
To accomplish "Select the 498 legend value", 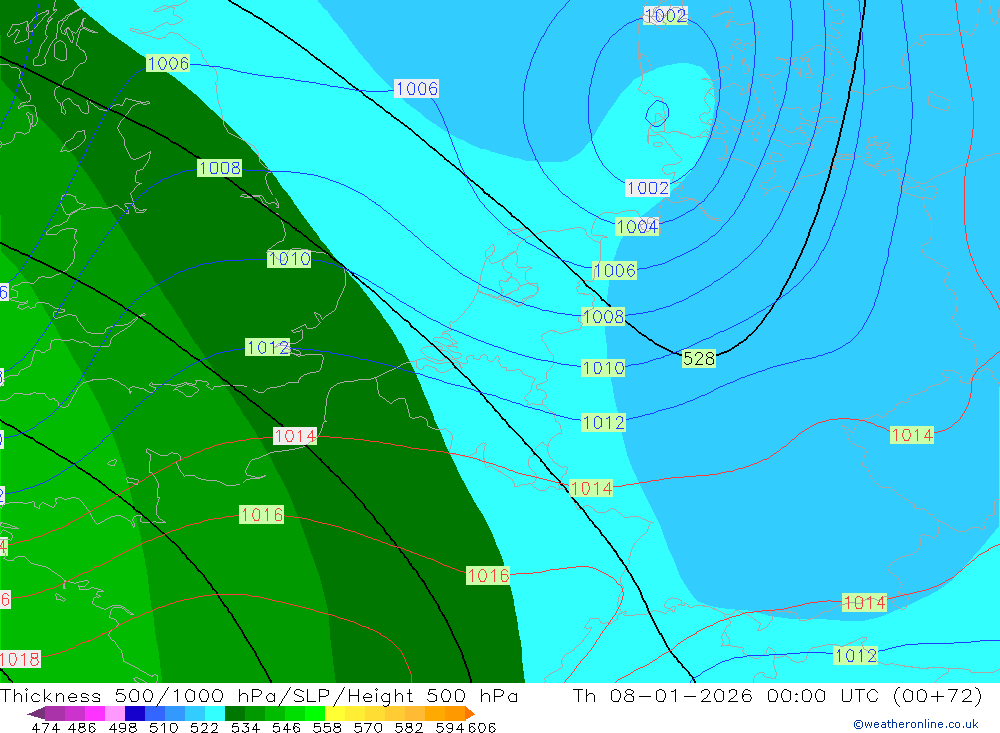I will (122, 727).
